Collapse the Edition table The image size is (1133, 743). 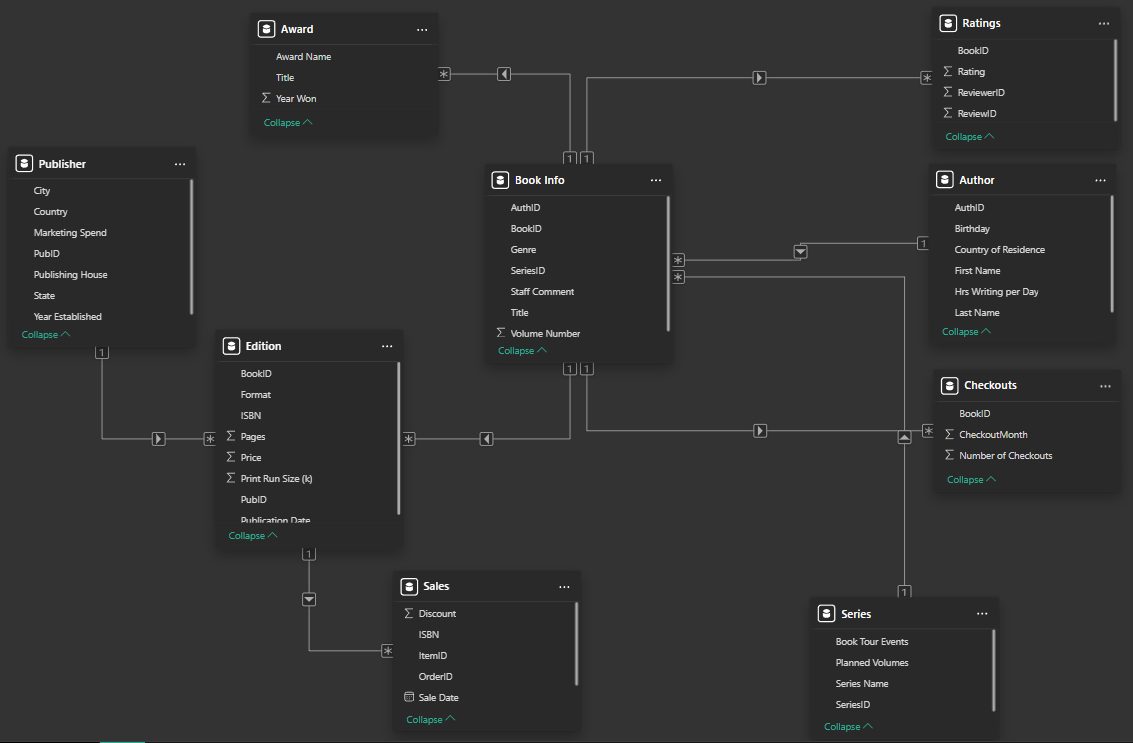coord(252,536)
